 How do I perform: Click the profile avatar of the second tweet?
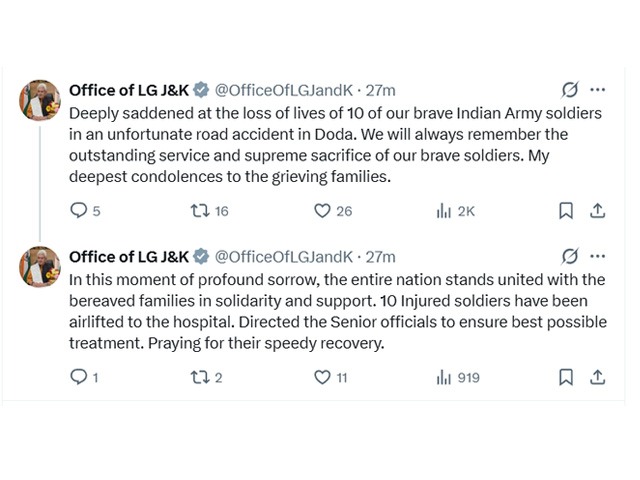pyautogui.click(x=40, y=265)
